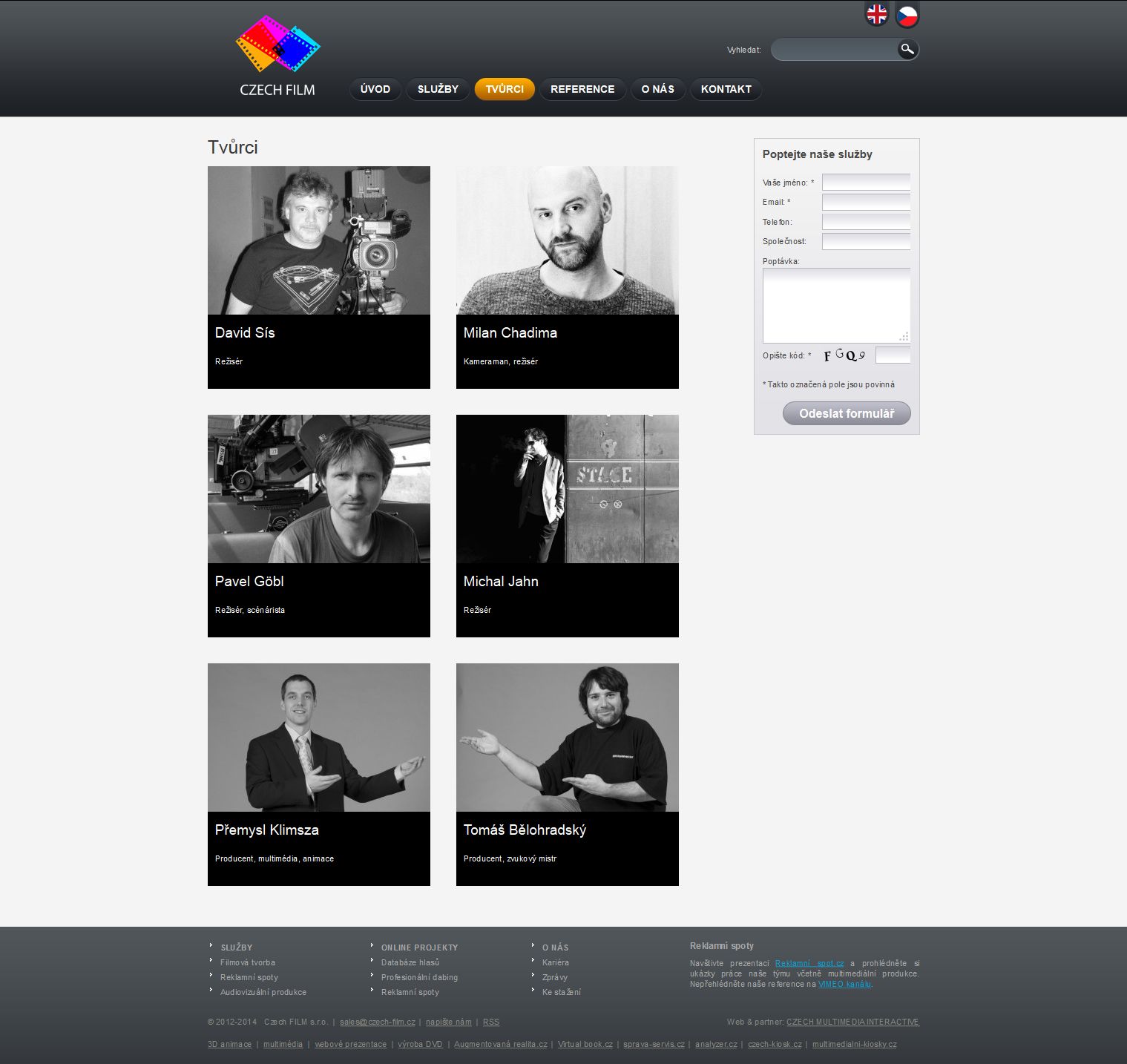Open David Sís profile photo
Image resolution: width=1127 pixels, height=1064 pixels.
coord(319,240)
